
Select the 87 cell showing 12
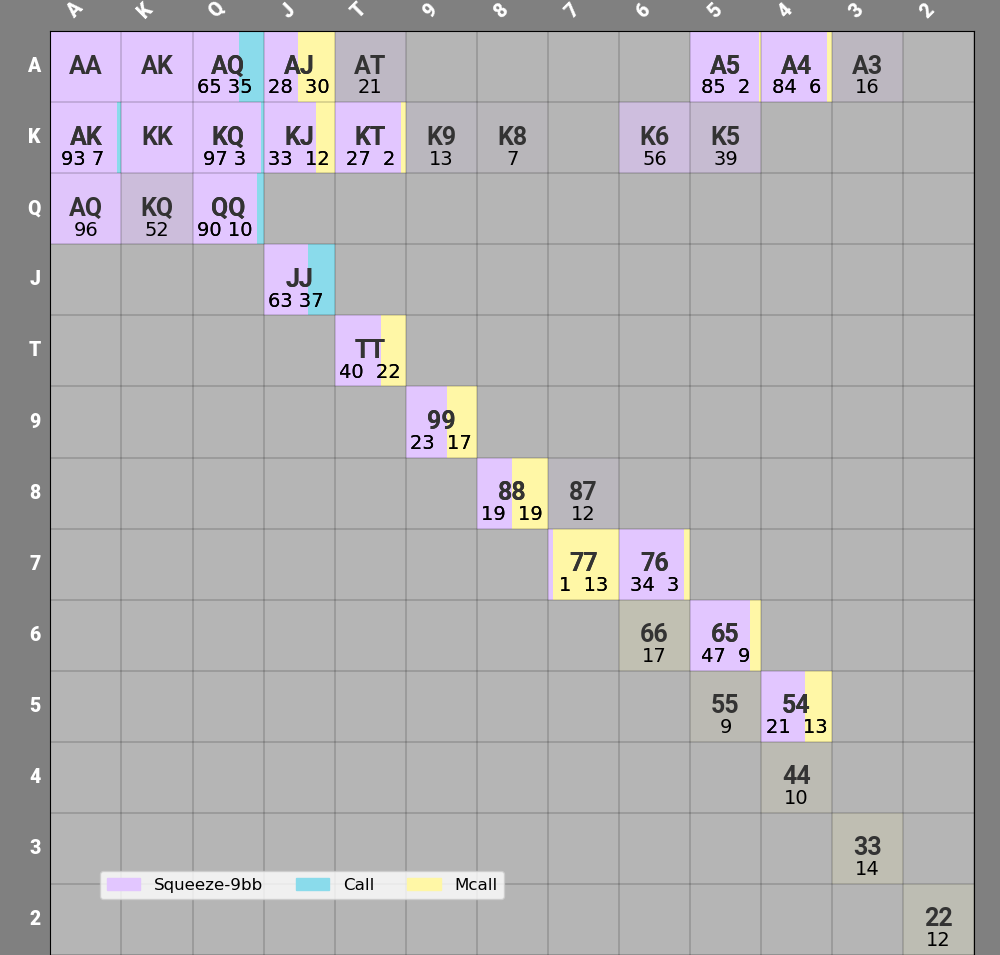(x=583, y=493)
